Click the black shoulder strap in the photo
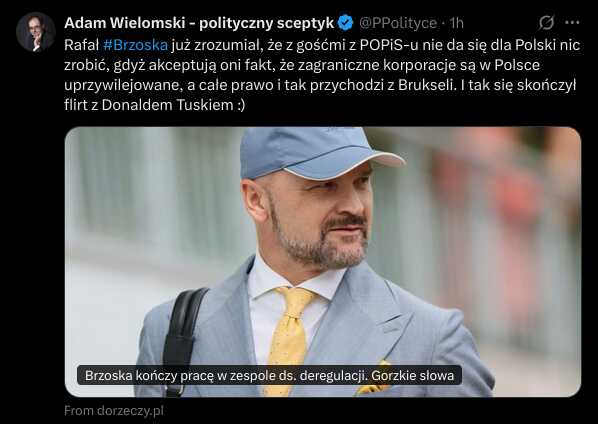Viewport: 598px width, 424px height. pos(184,336)
